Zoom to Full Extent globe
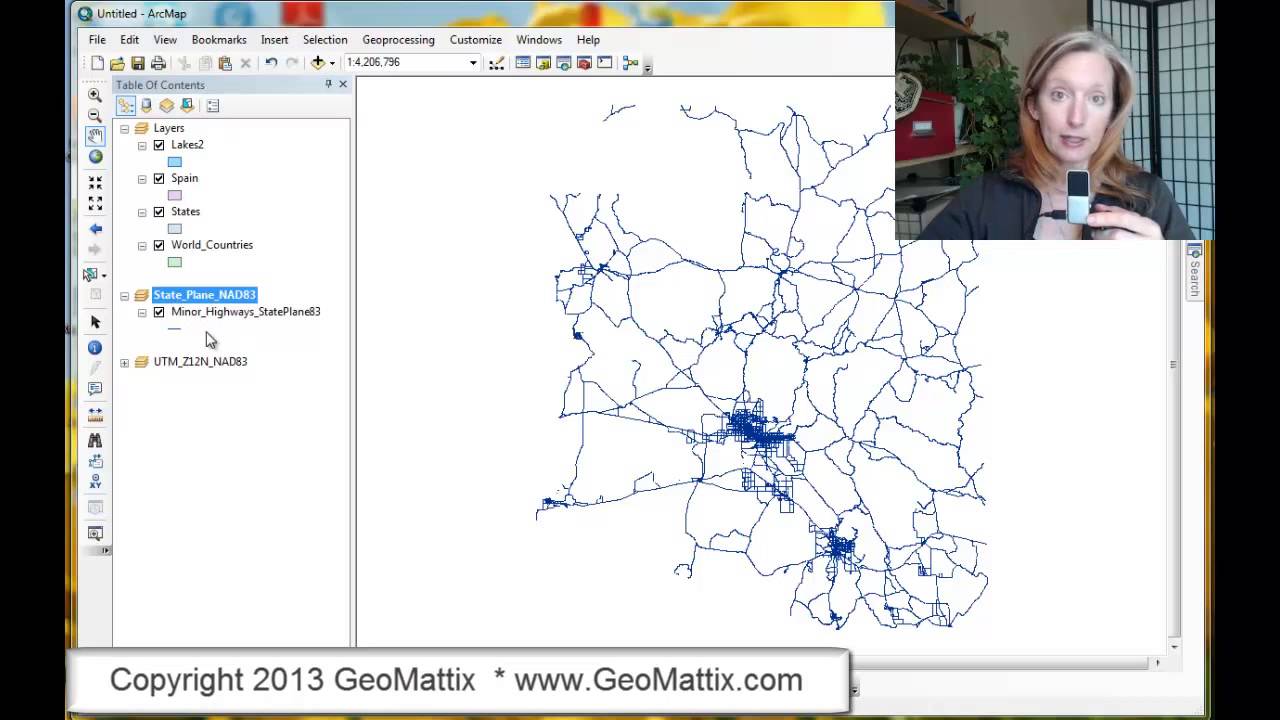 95,157
